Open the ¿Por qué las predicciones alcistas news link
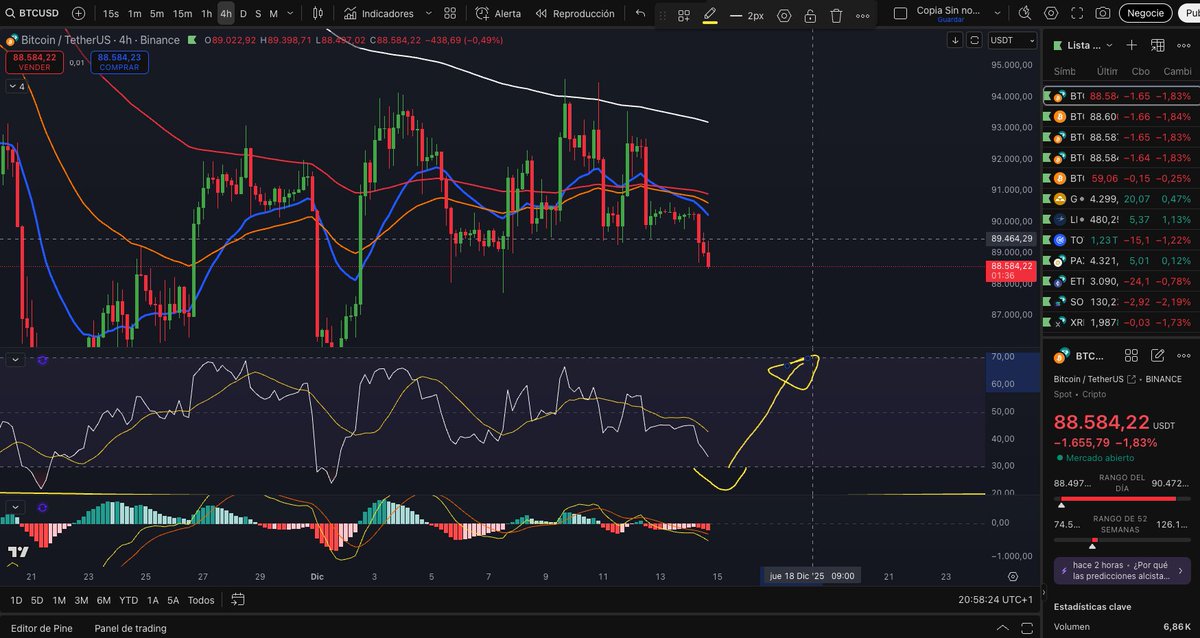This screenshot has height=638, width=1200. pos(1120,570)
